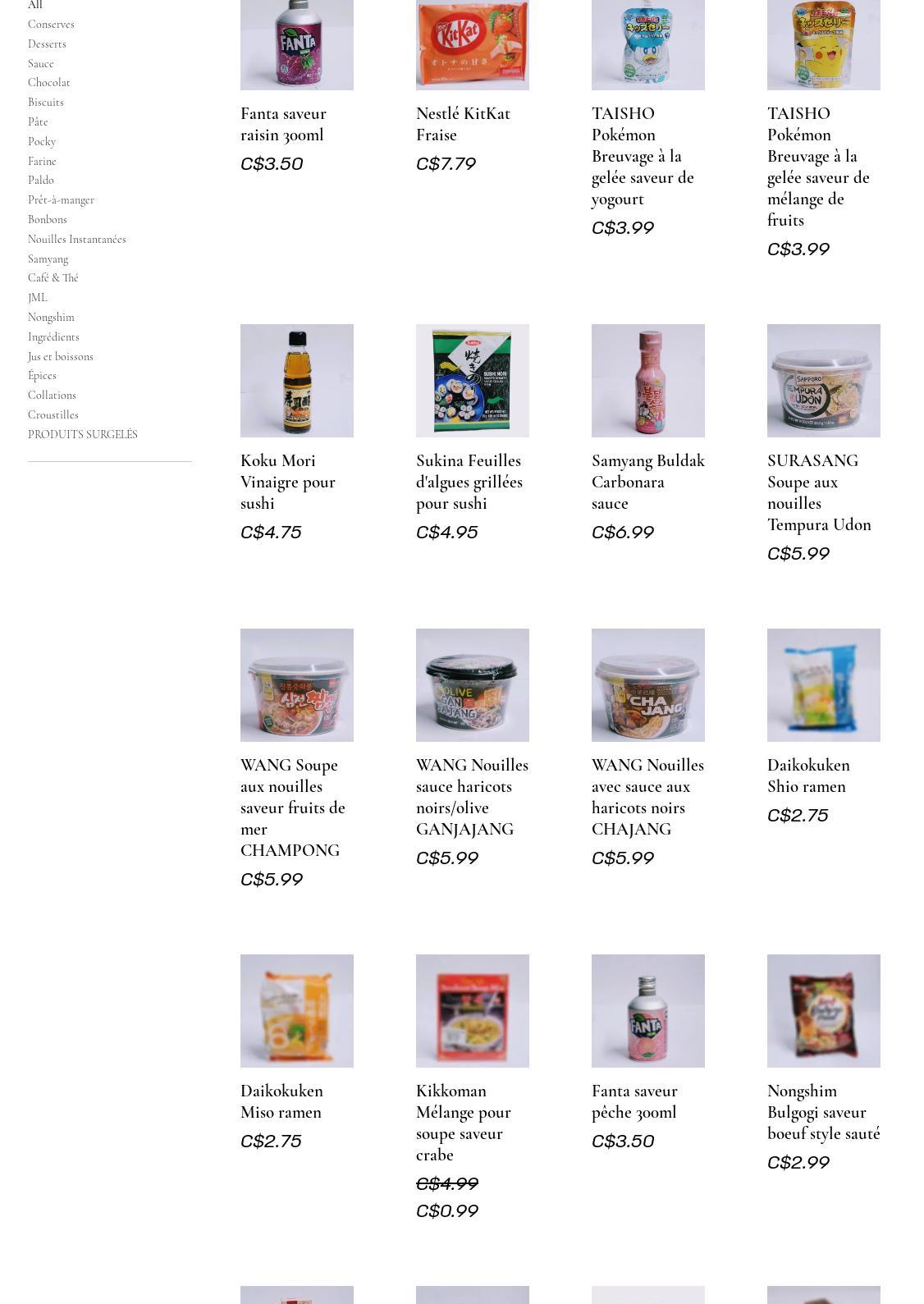Image resolution: width=924 pixels, height=1304 pixels.
Task: Select the Sauce category
Action: point(41,63)
